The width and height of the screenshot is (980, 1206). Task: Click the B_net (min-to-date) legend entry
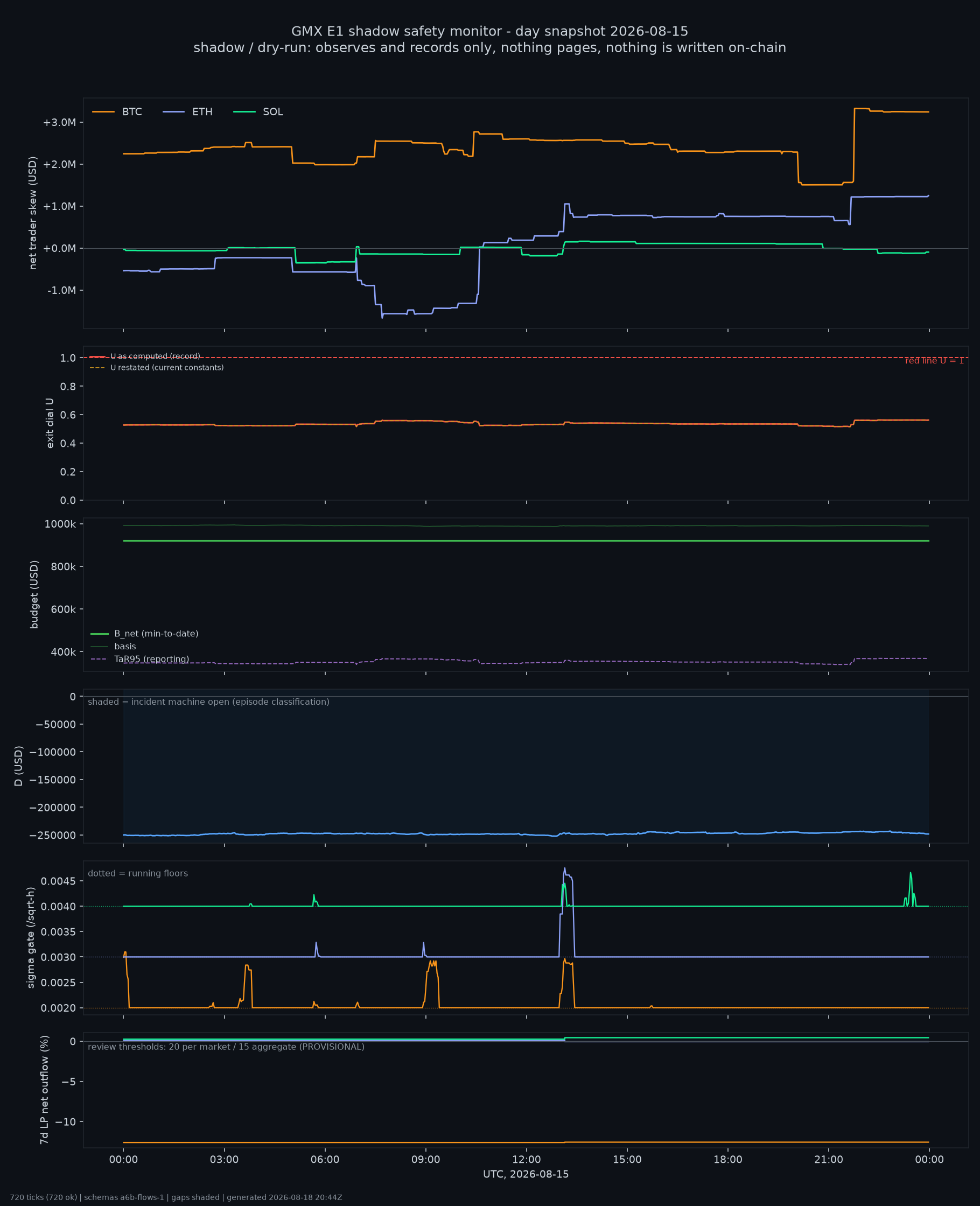point(144,634)
